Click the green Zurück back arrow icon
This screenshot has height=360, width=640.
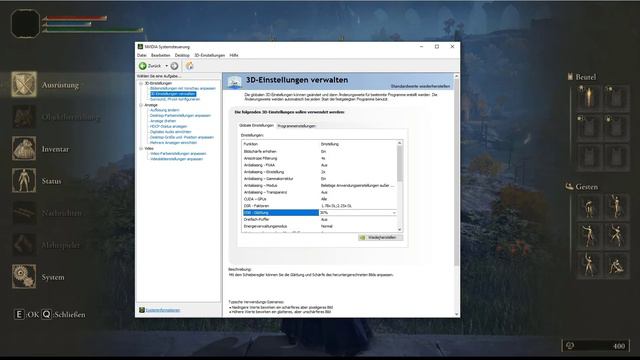142,66
